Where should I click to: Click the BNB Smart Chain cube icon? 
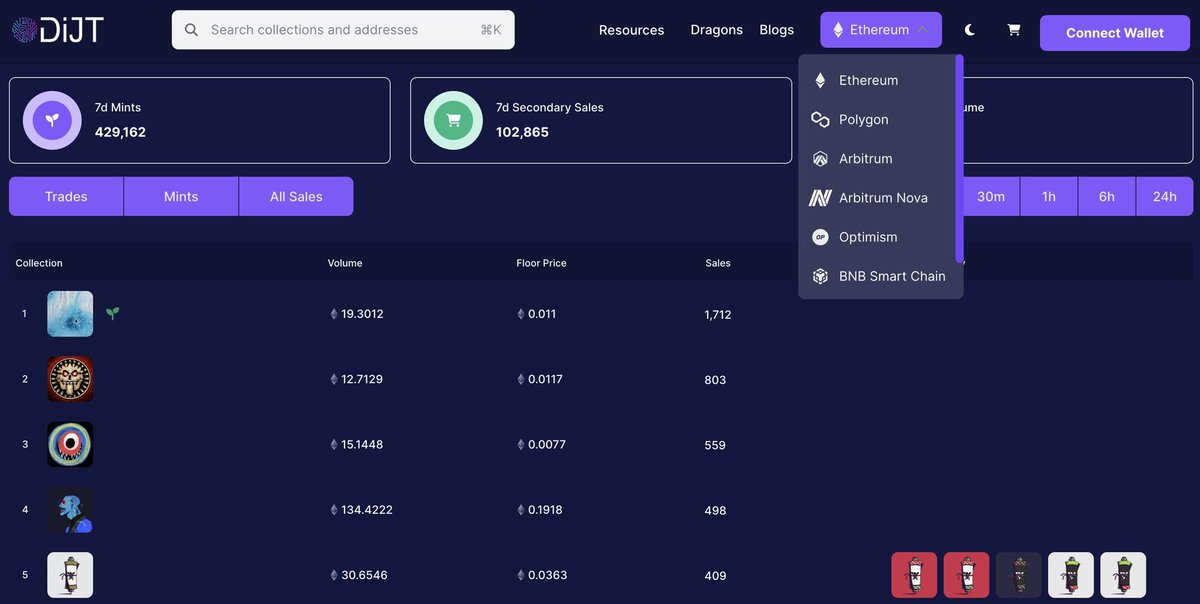[x=820, y=276]
